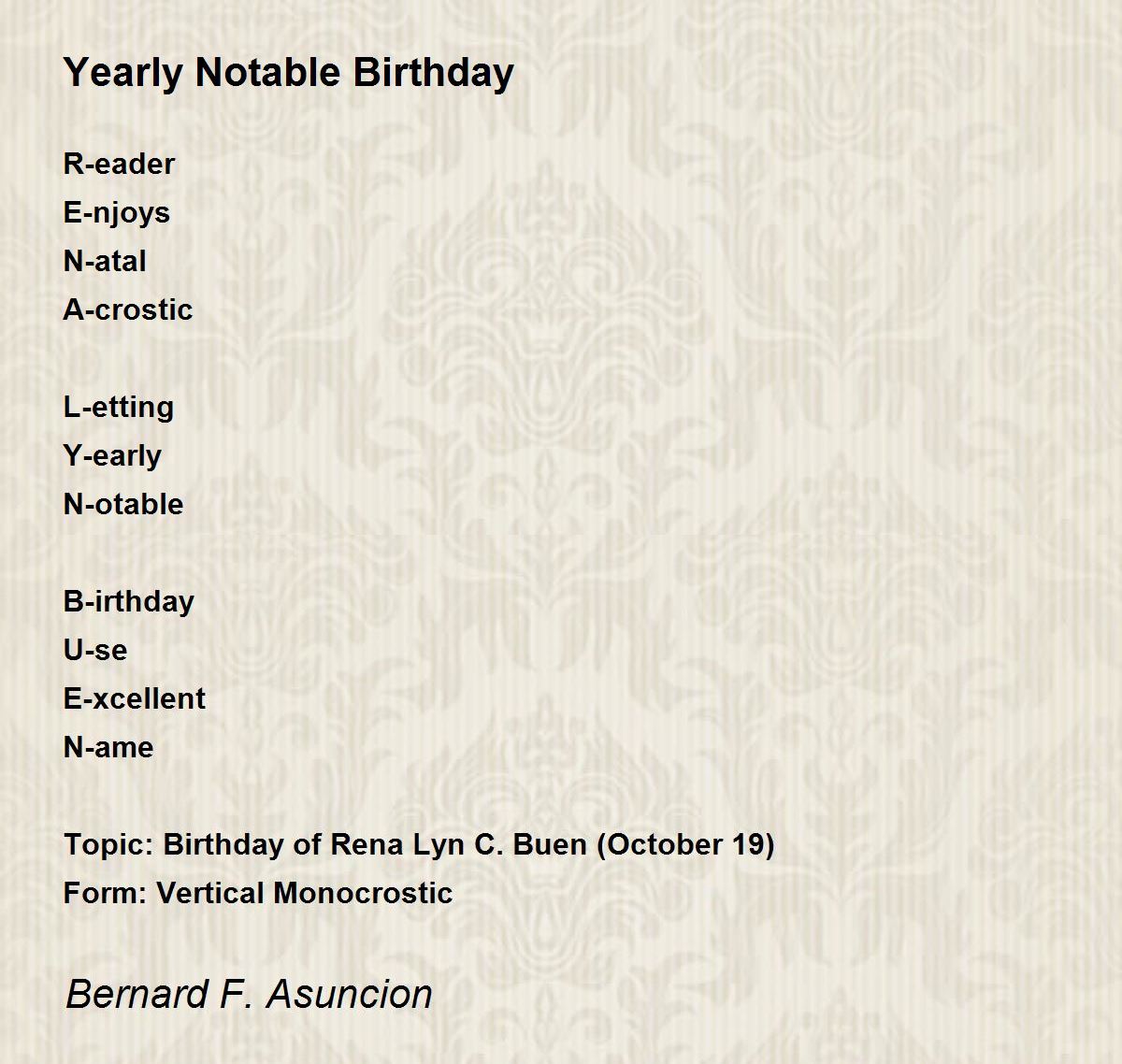Click the Form: Vertical Monocrostic line
Screen dimensions: 1122x1064
click(258, 893)
